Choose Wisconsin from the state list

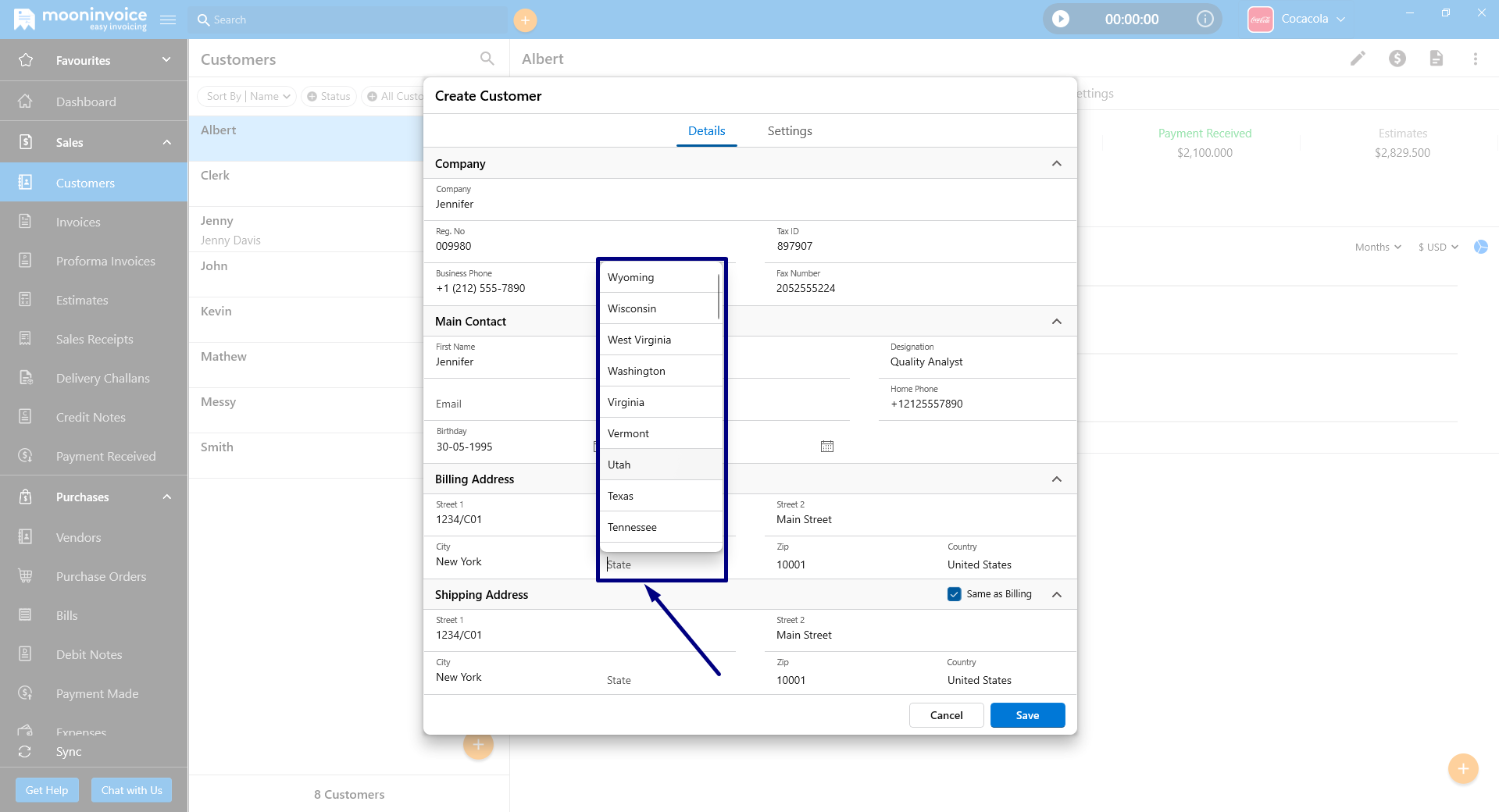[661, 308]
